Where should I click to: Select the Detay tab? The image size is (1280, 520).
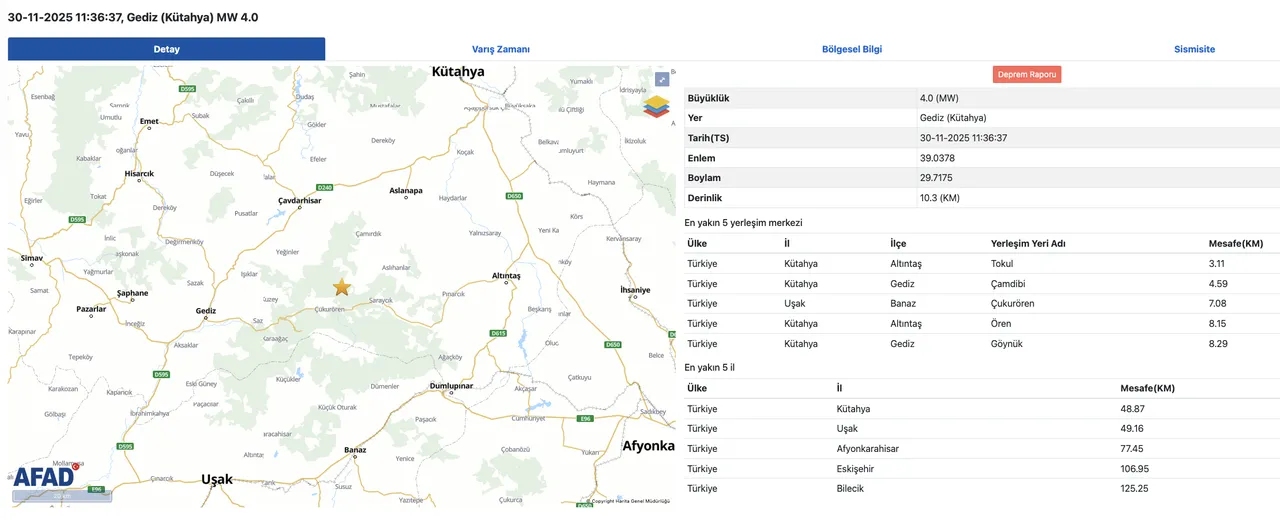(x=166, y=49)
